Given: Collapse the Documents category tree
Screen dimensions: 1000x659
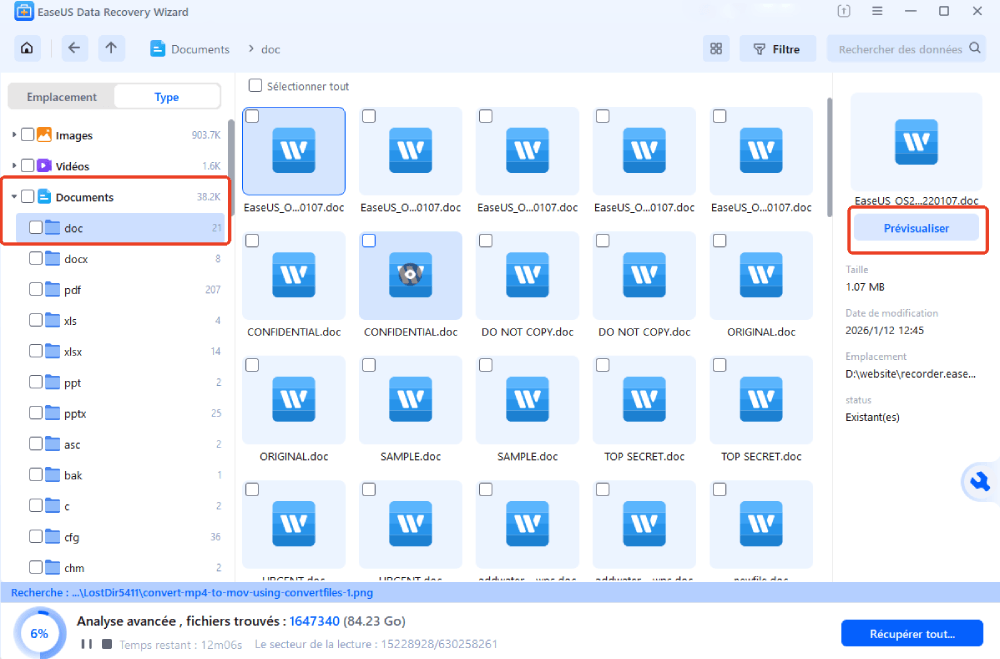Looking at the screenshot, I should tap(14, 196).
